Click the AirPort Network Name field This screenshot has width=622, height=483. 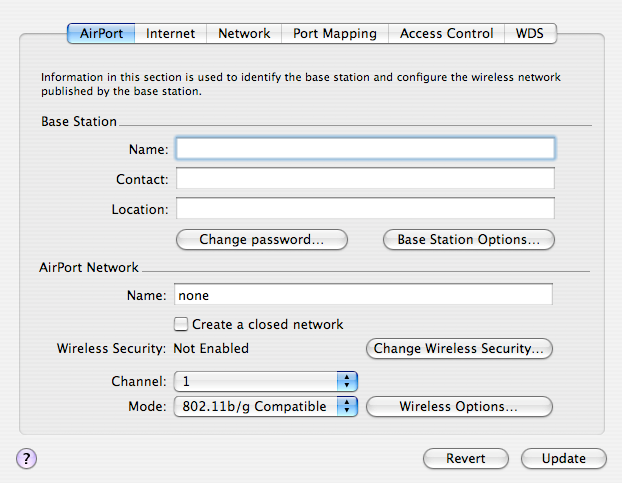(x=363, y=294)
